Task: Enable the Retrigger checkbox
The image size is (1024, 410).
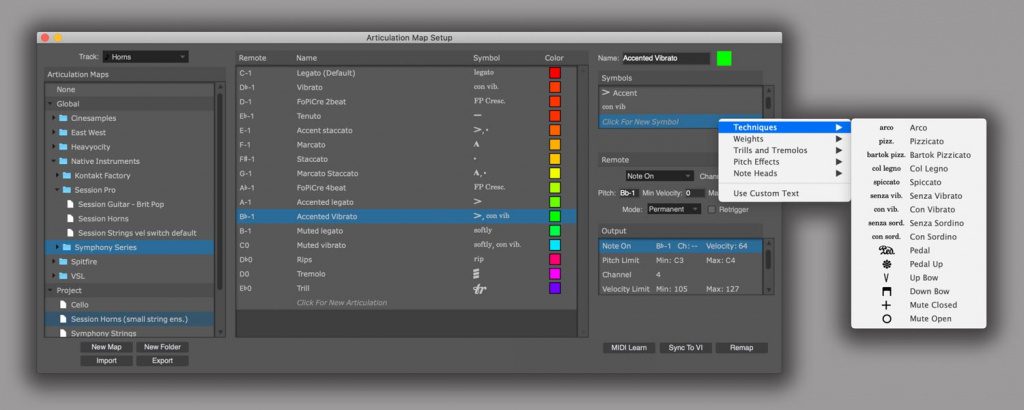Action: [712, 210]
